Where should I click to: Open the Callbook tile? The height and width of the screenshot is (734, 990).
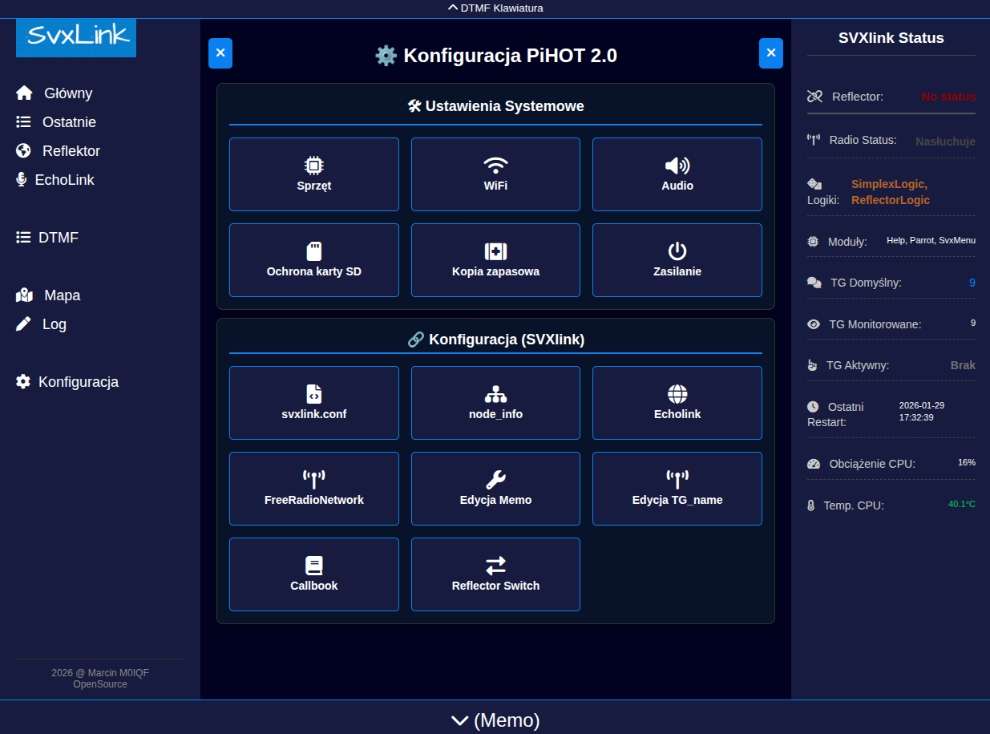pos(313,574)
